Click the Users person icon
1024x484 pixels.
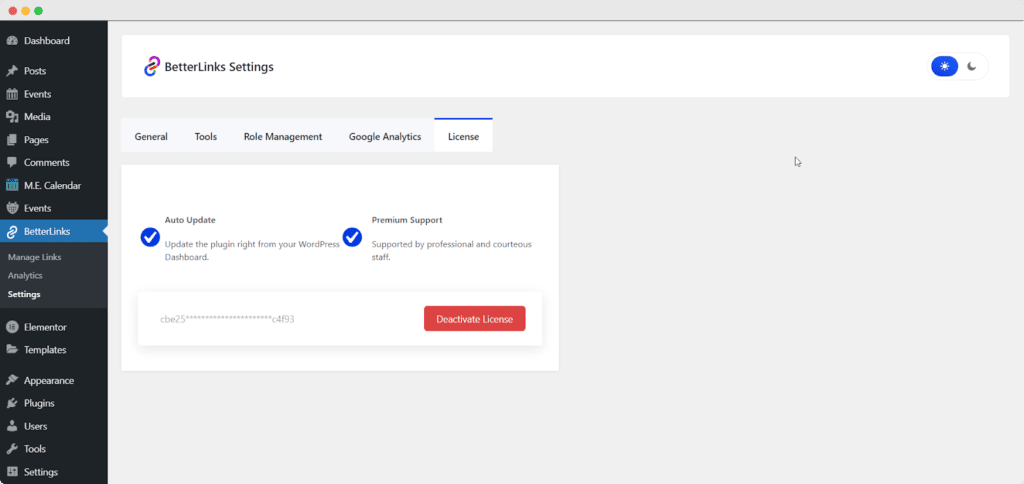(12, 427)
